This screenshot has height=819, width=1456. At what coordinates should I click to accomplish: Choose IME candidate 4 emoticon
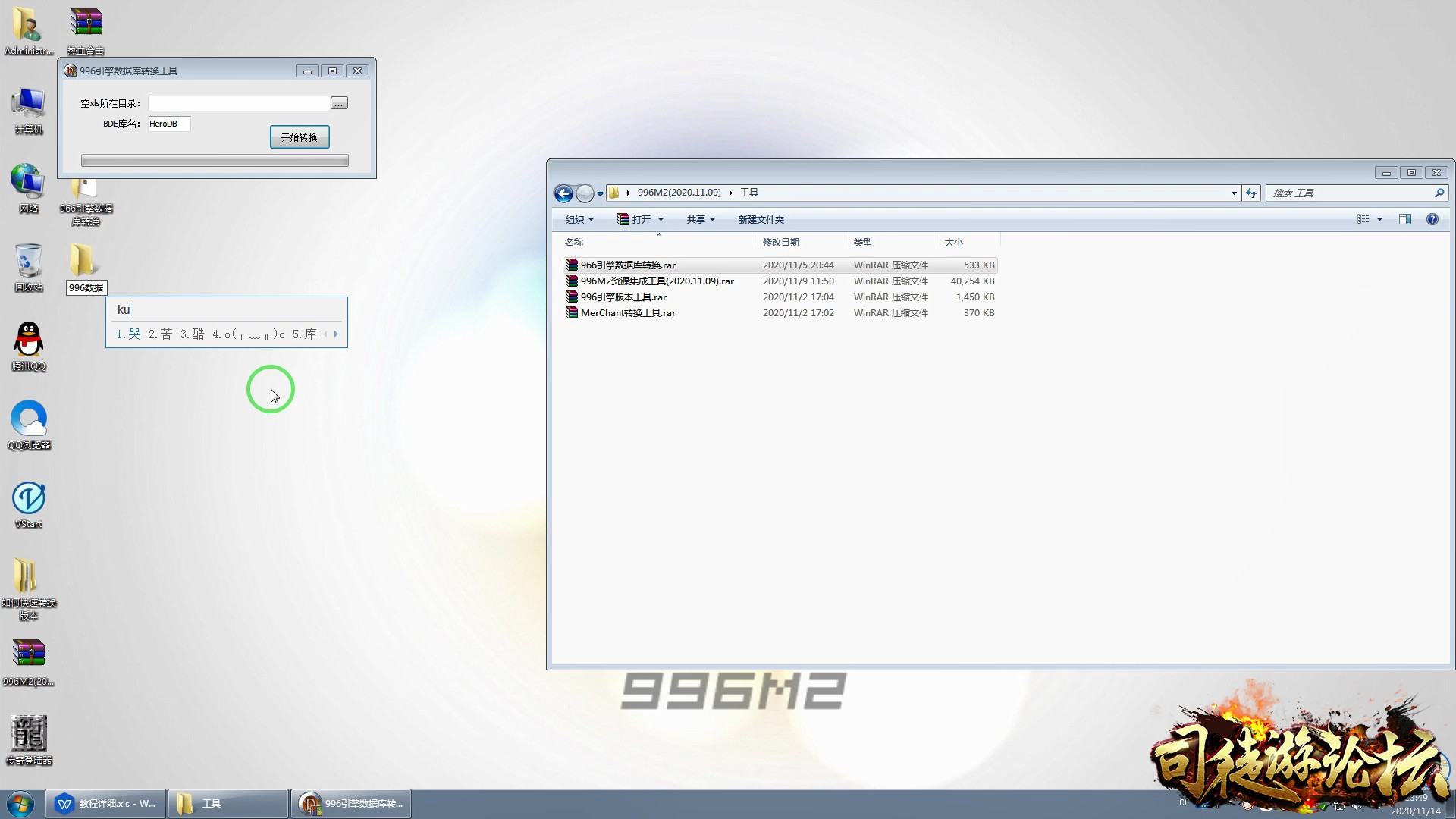[x=249, y=334]
